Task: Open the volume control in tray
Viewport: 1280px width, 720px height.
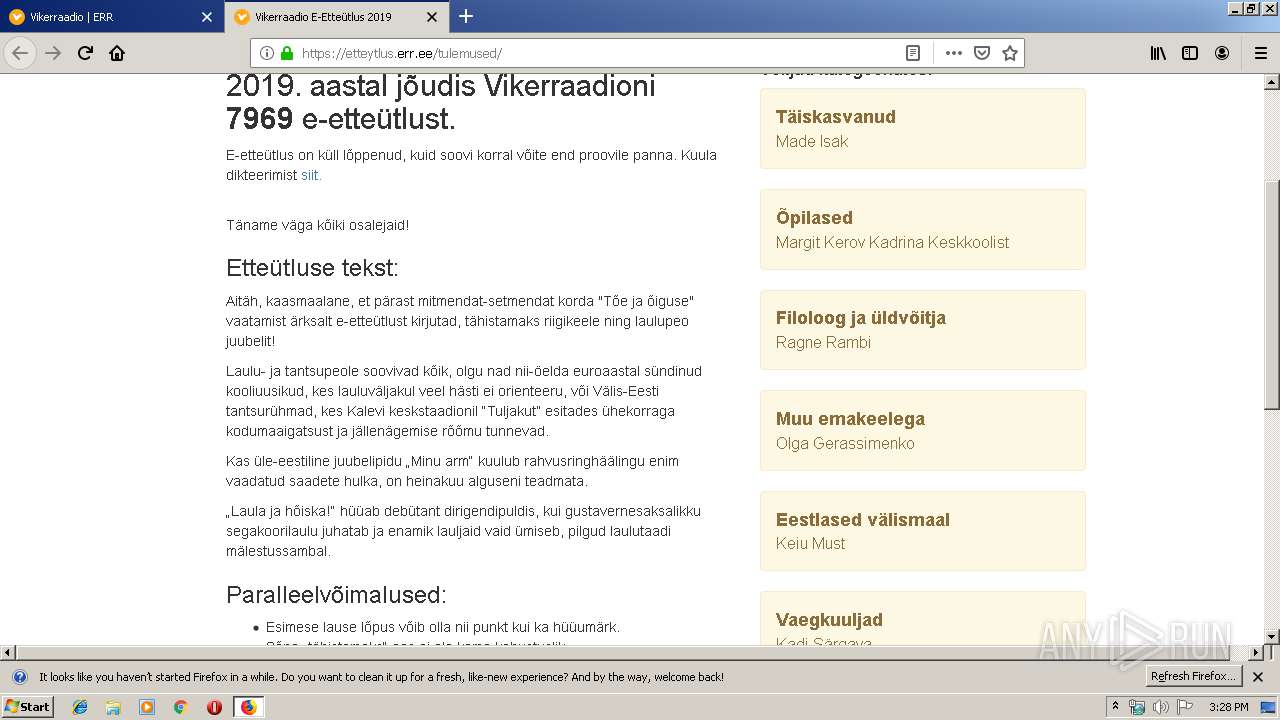Action: coord(1160,707)
